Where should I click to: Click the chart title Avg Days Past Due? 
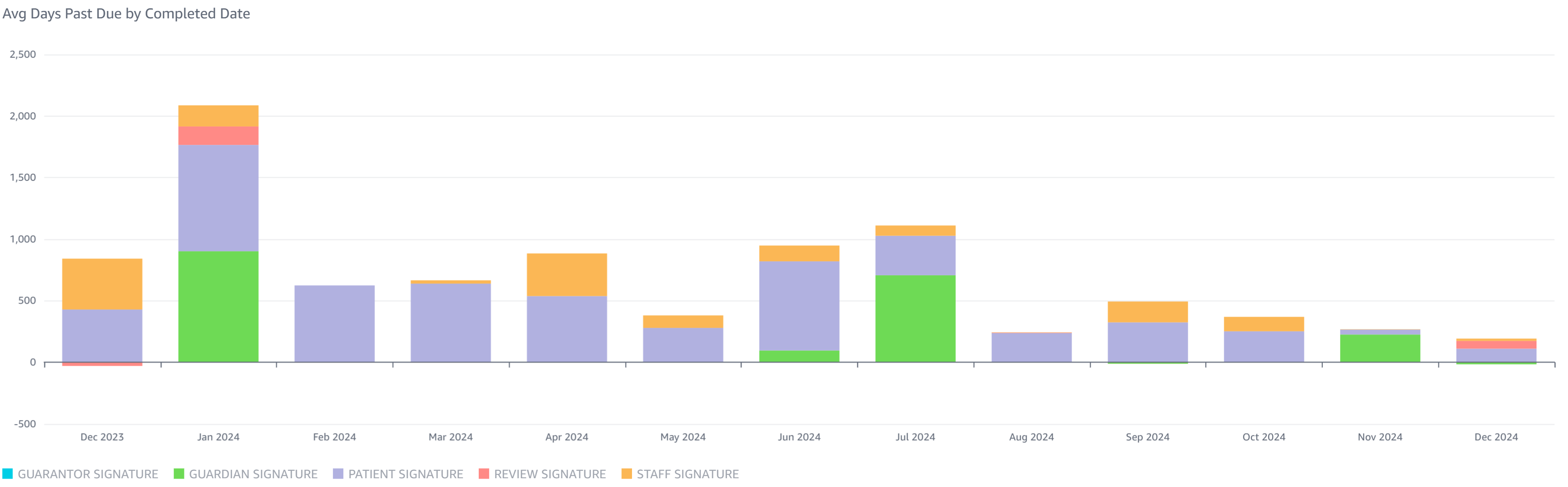coord(126,14)
